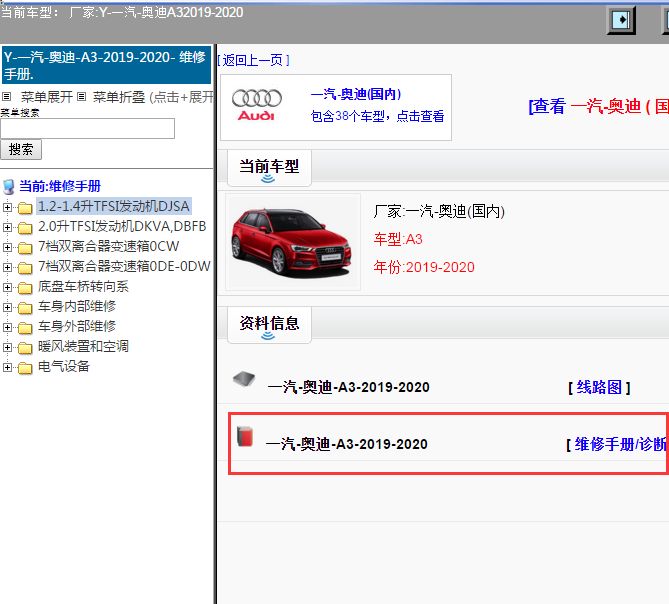The width and height of the screenshot is (669, 604).
Task: Click the folder icon for 7档双离合器变速箱0DE-0DW
Action: pyautogui.click(x=25, y=268)
